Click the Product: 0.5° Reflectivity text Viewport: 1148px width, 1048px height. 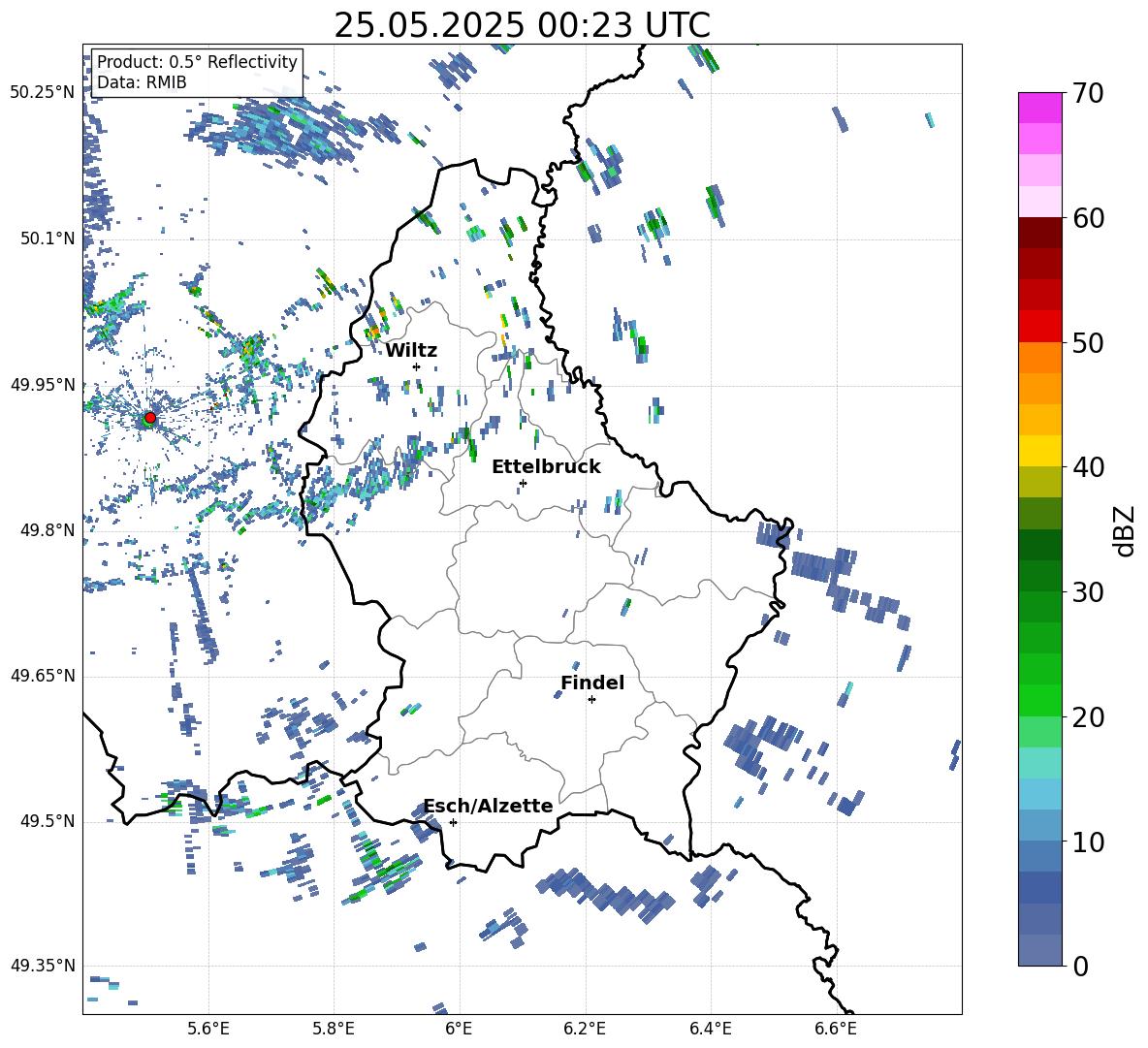coord(197,61)
